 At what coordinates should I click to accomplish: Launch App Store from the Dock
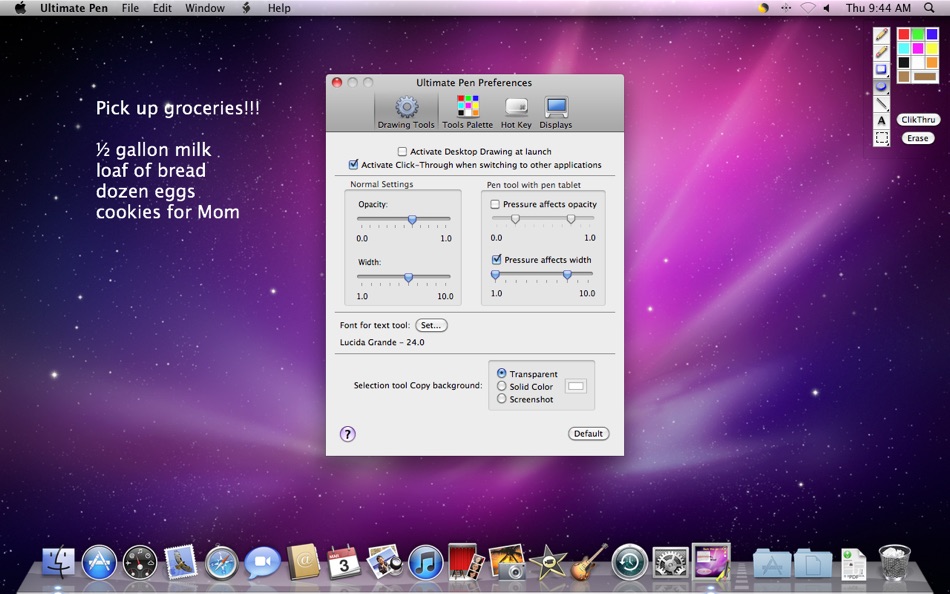99,562
